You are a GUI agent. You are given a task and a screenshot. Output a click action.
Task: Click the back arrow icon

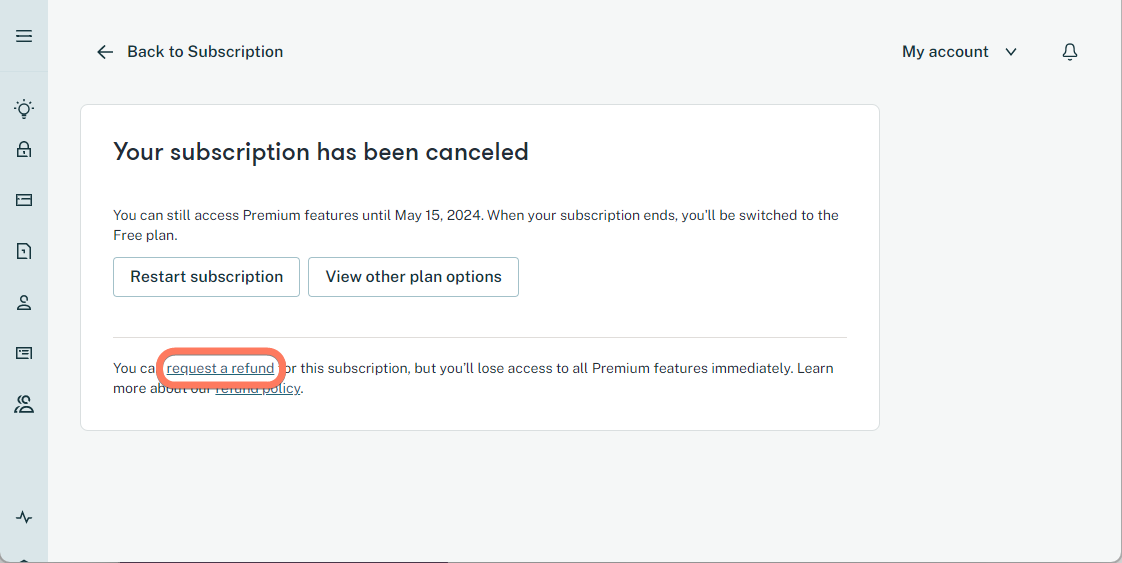click(x=105, y=52)
